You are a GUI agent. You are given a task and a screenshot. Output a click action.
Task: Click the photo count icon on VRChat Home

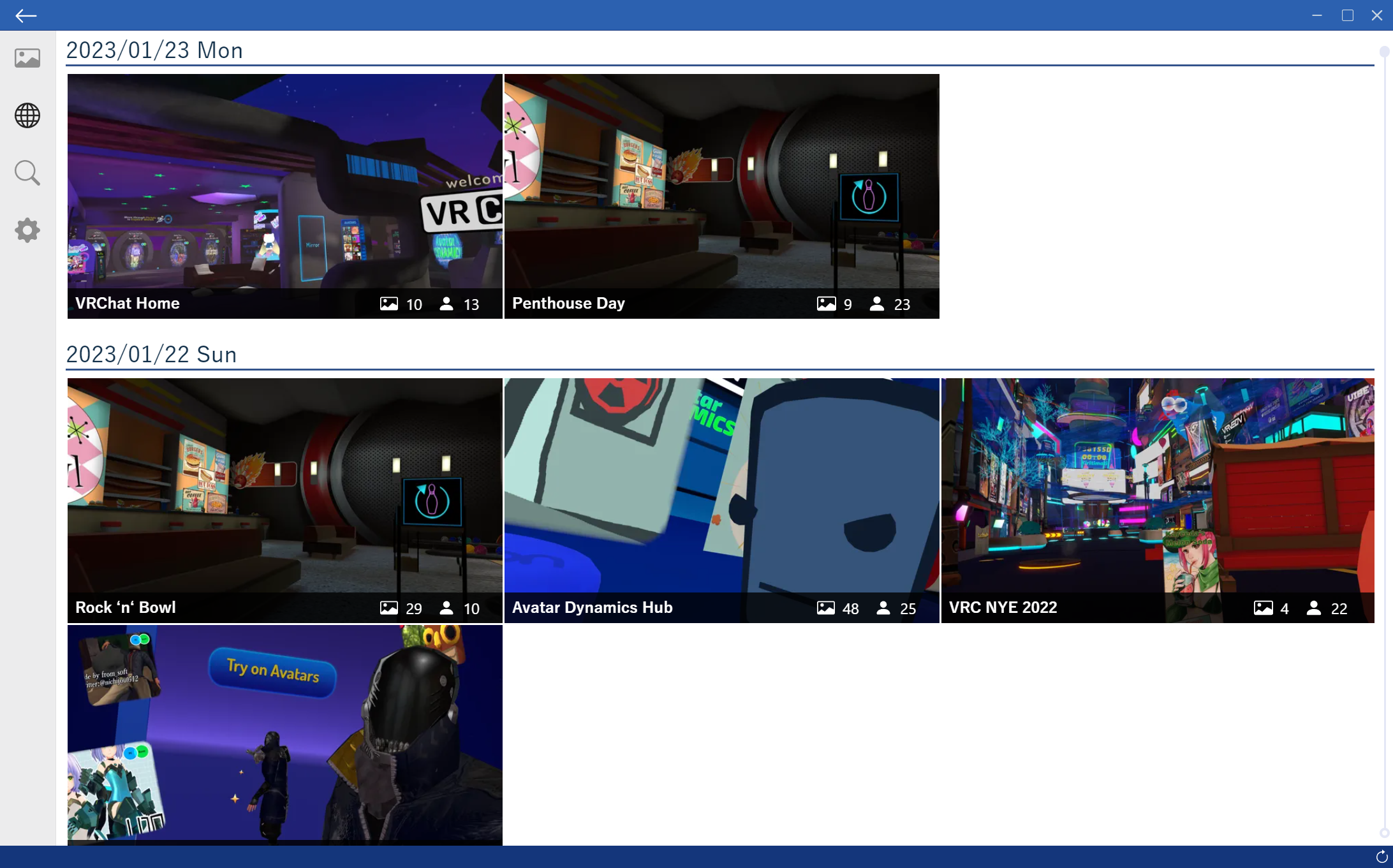[x=389, y=304]
